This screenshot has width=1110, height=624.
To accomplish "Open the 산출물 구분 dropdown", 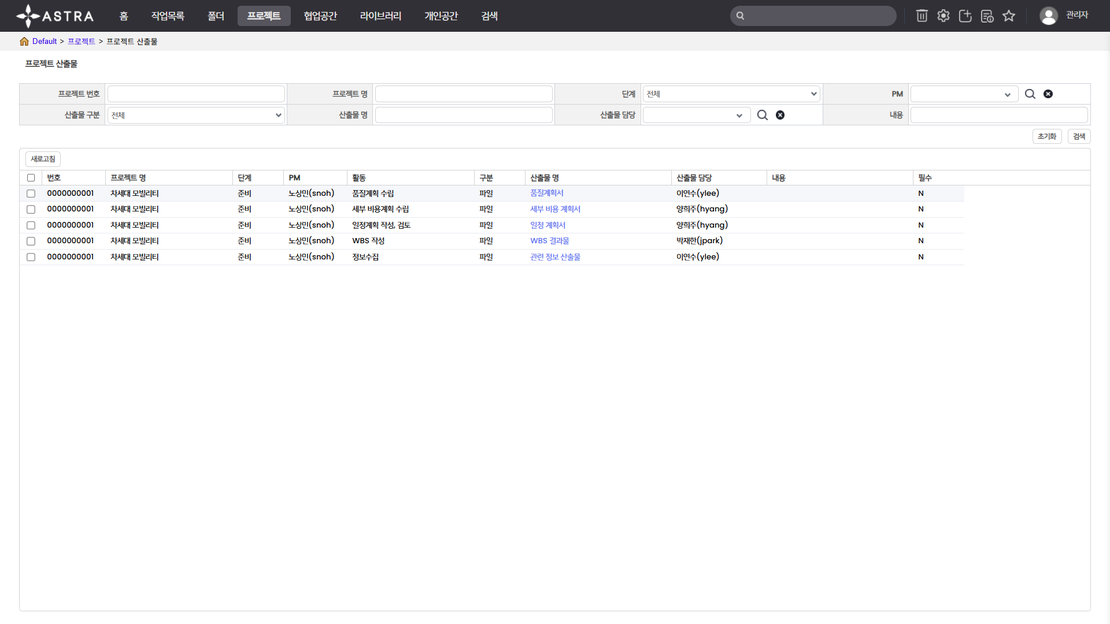I will [196, 115].
